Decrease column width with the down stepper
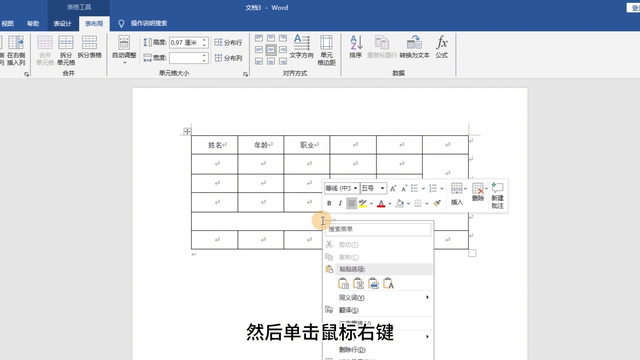 point(204,61)
